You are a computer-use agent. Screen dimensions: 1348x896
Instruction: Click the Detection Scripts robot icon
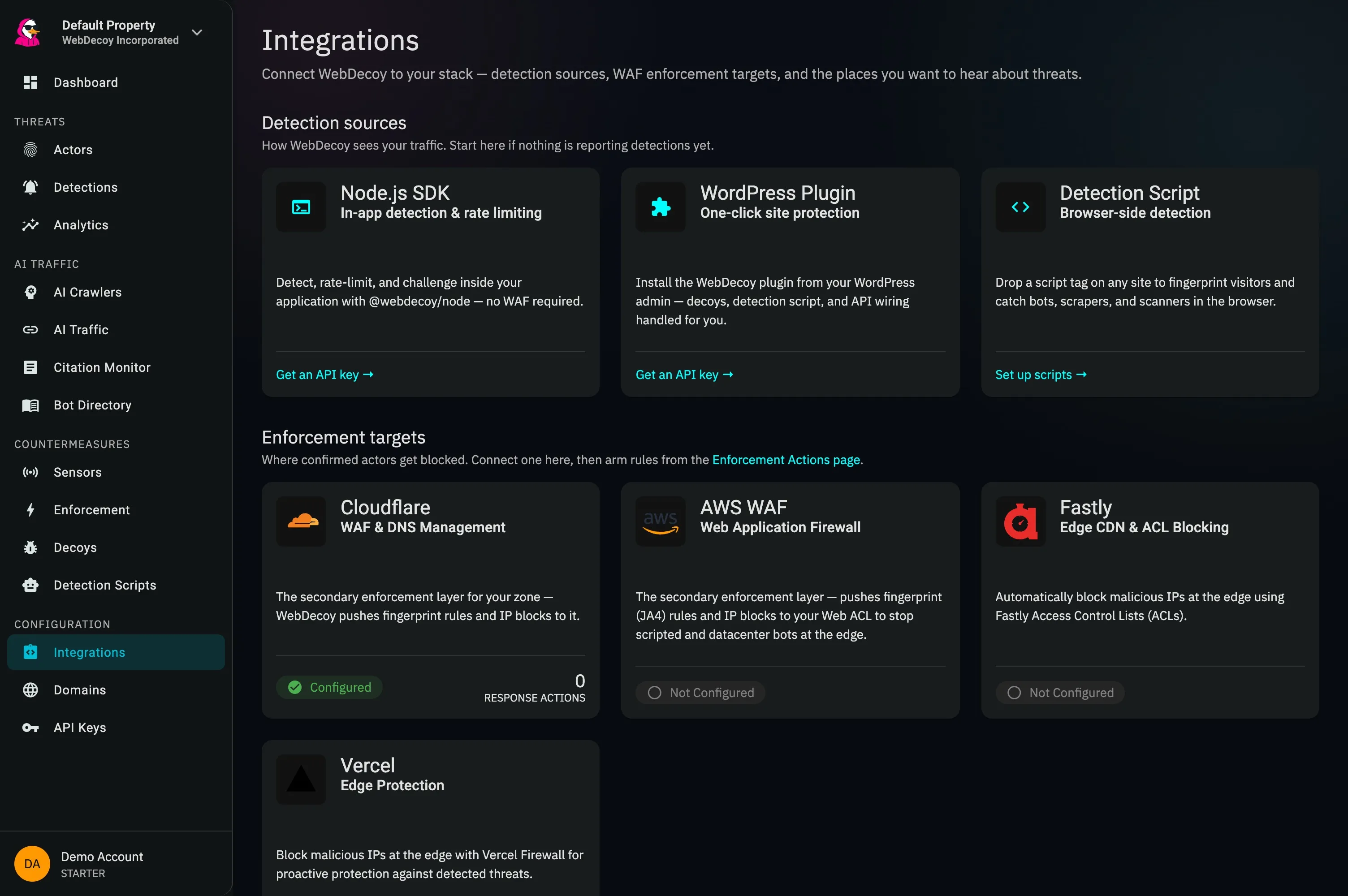[30, 585]
